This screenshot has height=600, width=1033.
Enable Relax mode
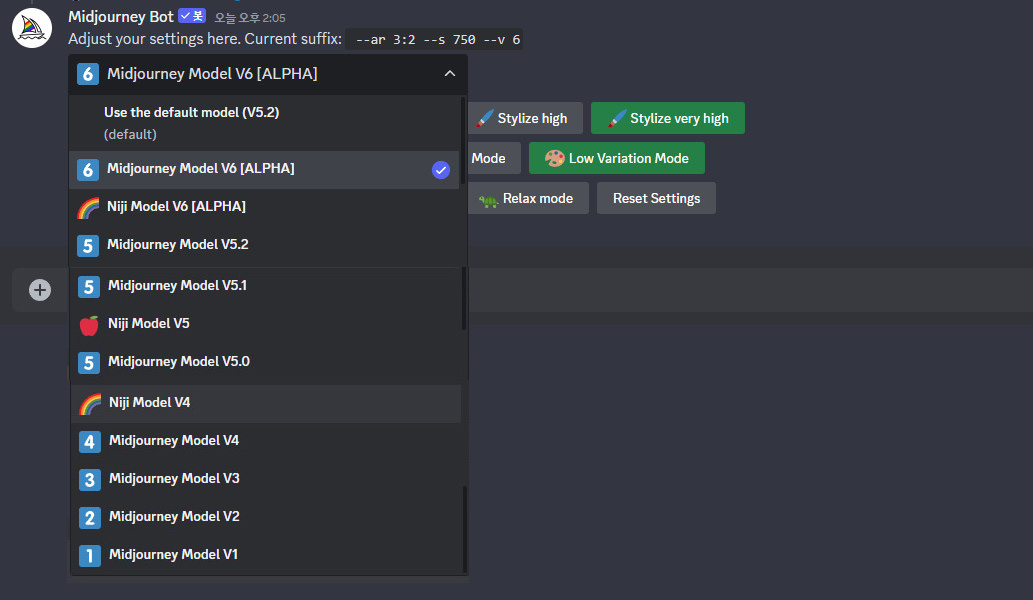(528, 198)
